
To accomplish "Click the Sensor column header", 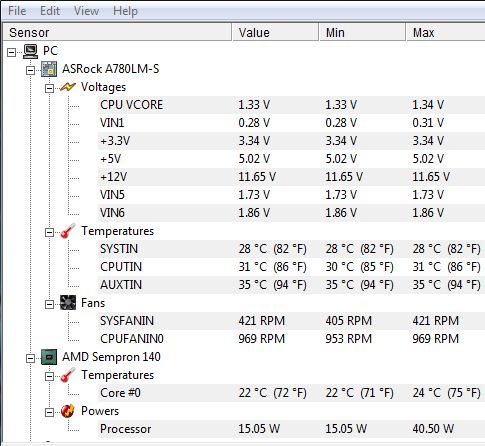I will tap(117, 32).
